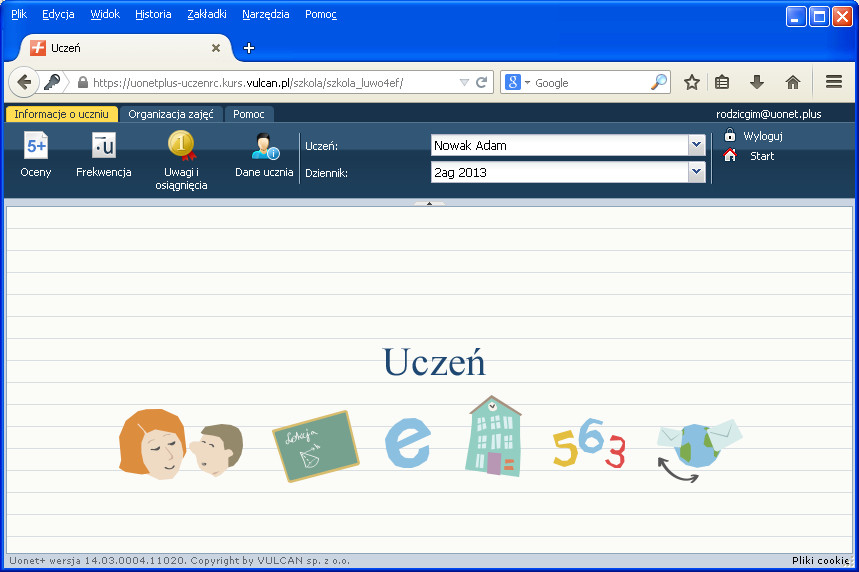Click Nowak Adam student field
Image resolution: width=859 pixels, height=572 pixels.
point(560,145)
